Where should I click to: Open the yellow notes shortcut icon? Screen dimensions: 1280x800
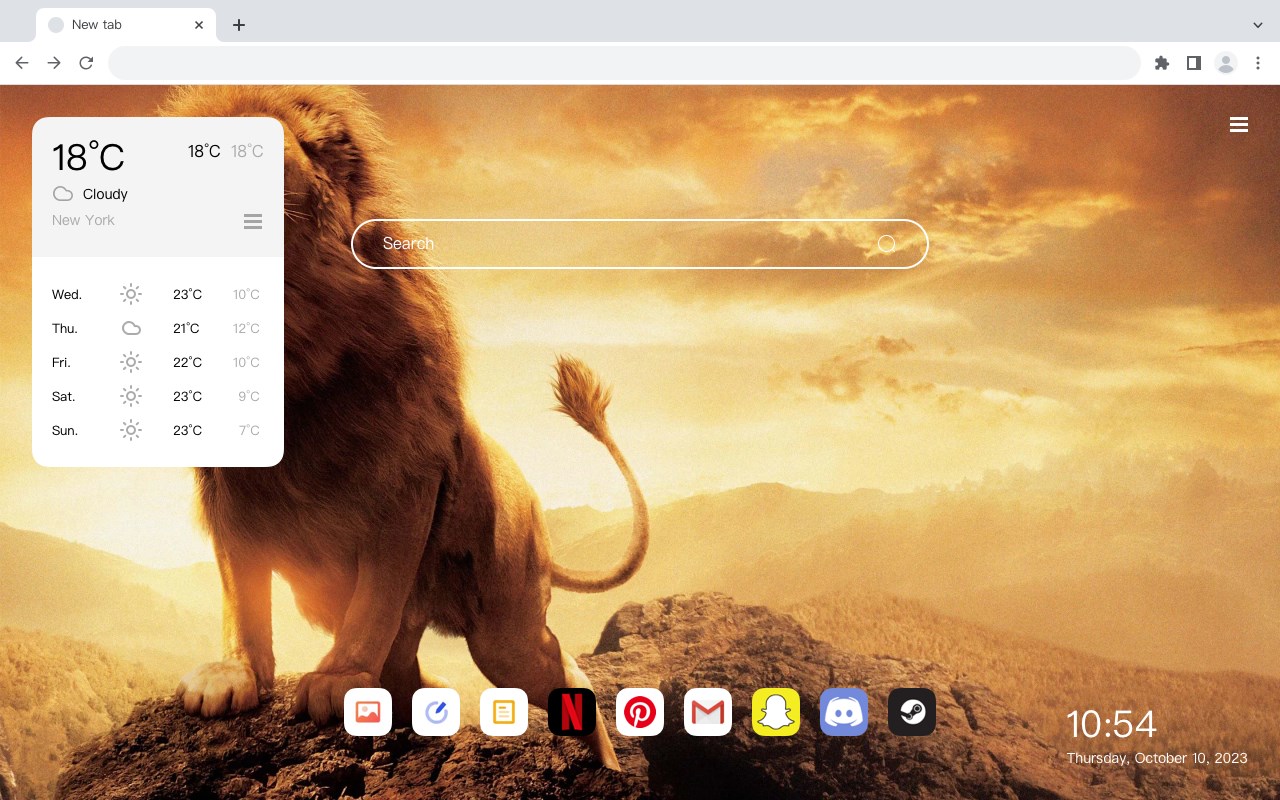tap(504, 712)
